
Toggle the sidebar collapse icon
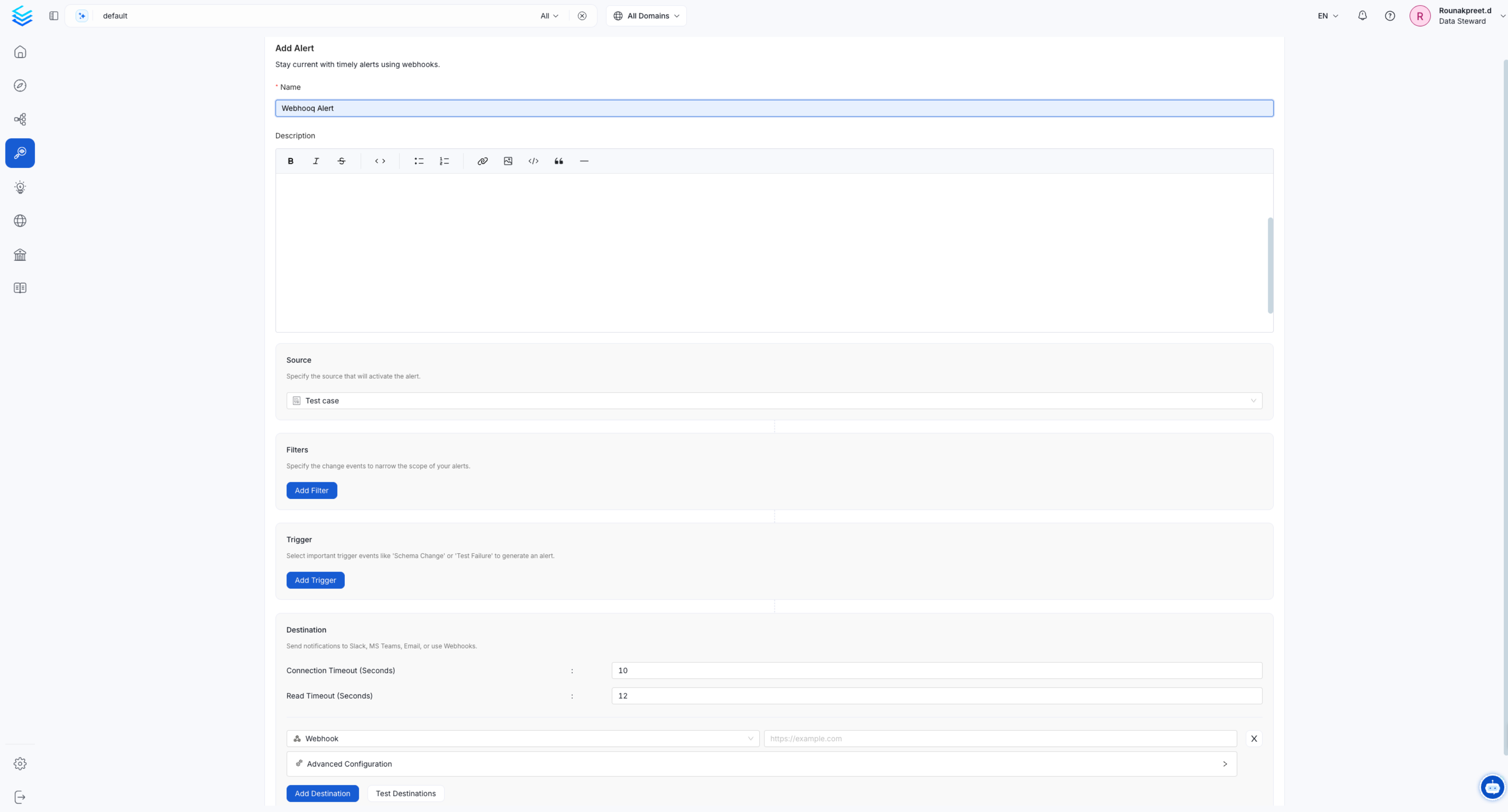click(x=54, y=16)
